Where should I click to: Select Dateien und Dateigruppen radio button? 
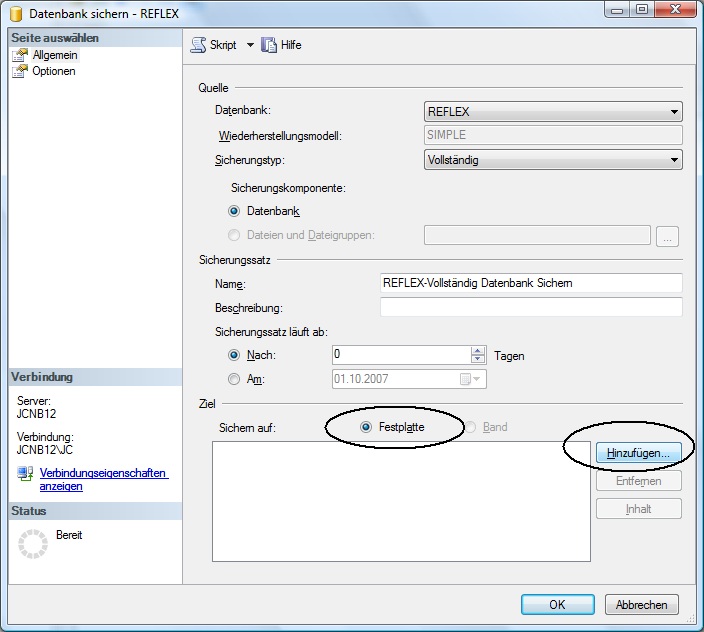coord(234,235)
